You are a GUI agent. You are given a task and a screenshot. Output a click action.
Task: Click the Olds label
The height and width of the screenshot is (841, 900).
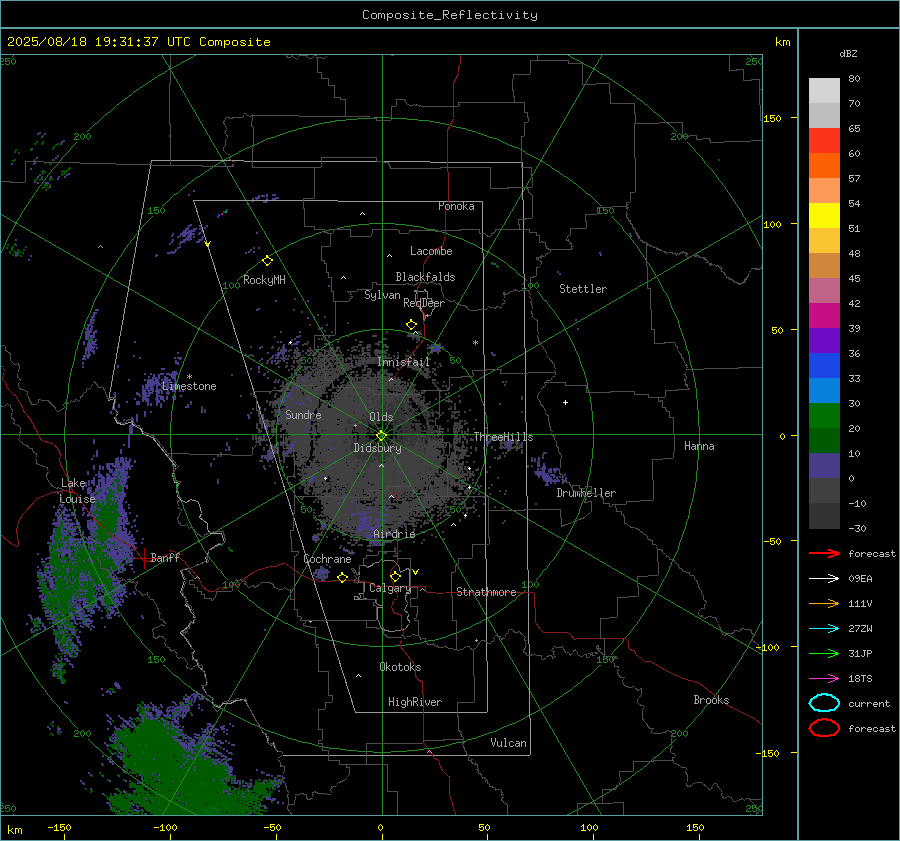pyautogui.click(x=381, y=417)
